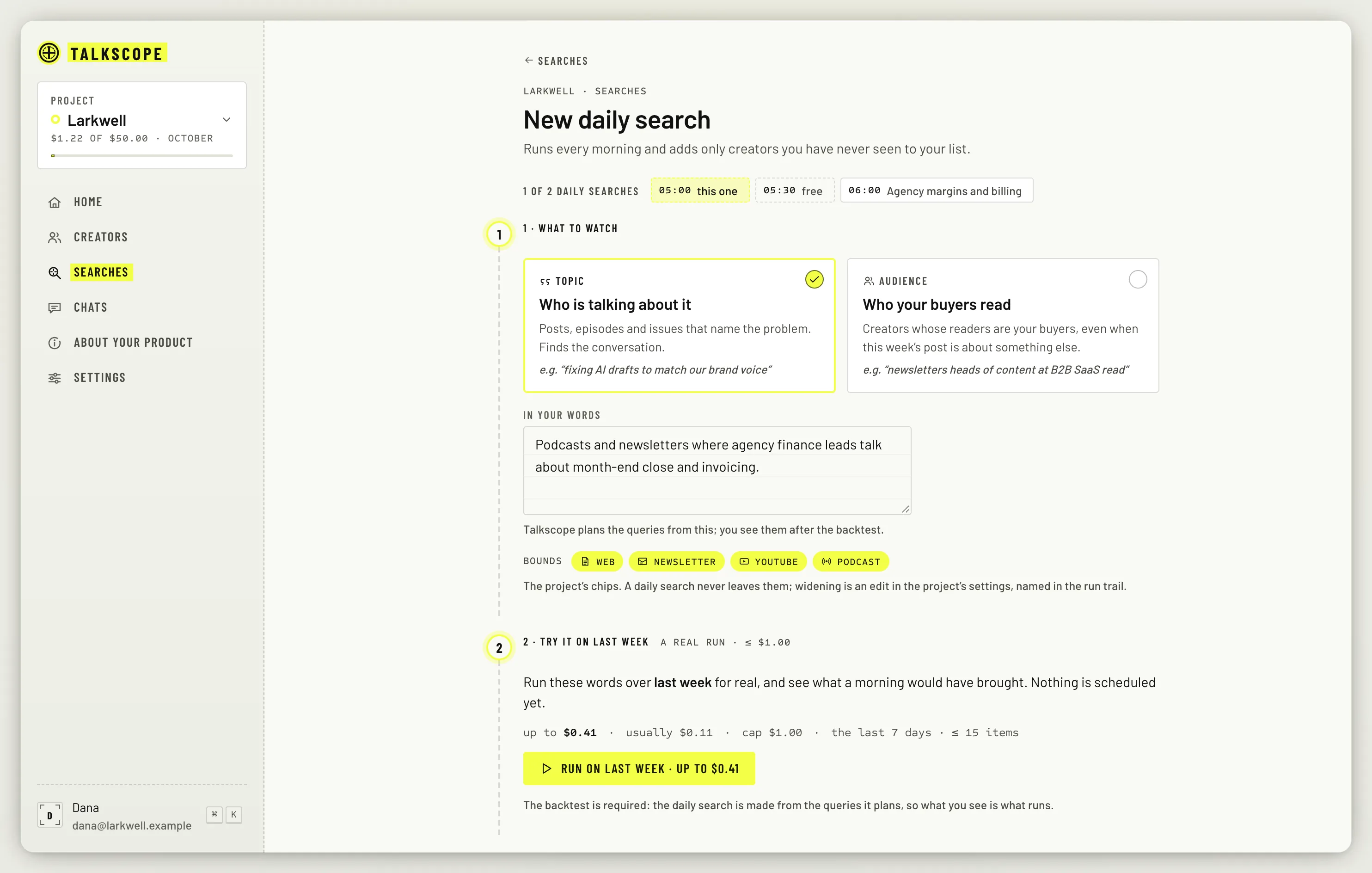Click the Talkscope logo icon
1372x873 pixels.
click(49, 53)
